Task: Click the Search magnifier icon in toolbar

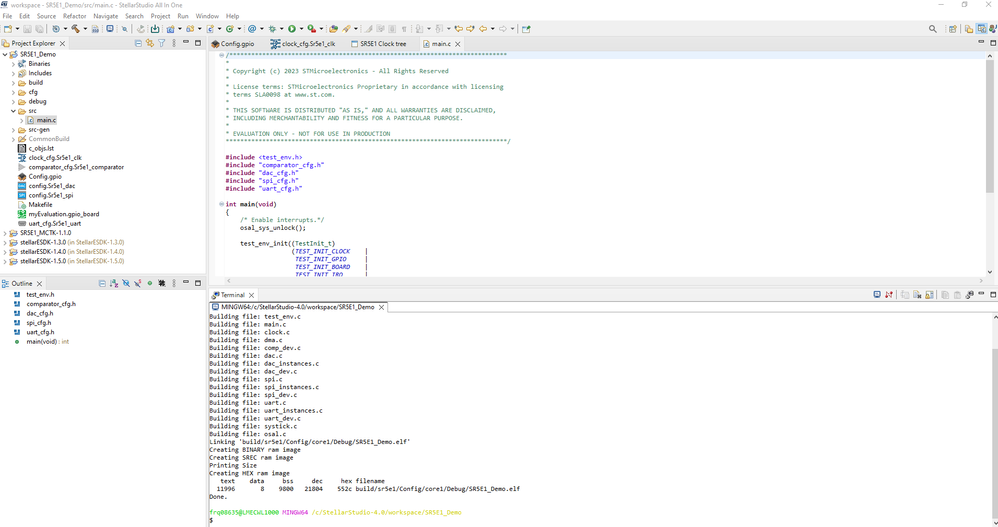Action: 932,29
